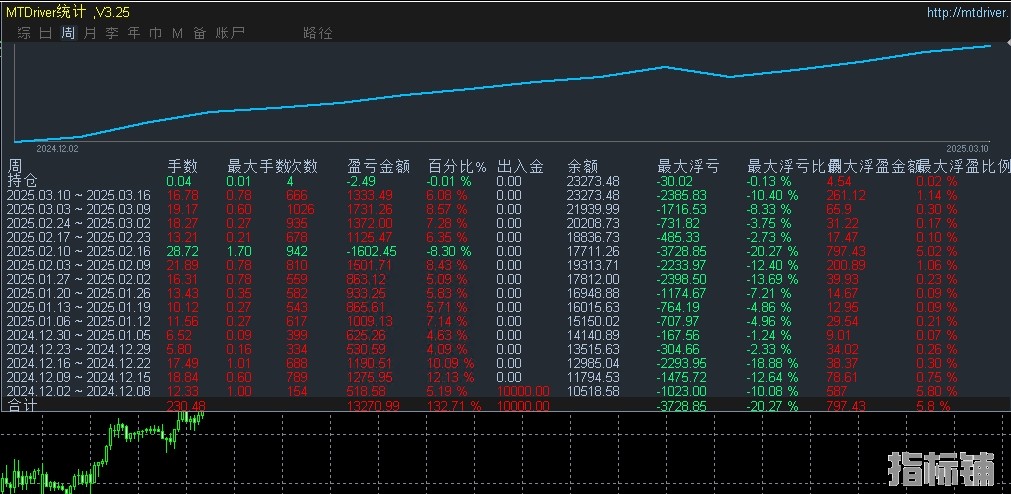Switch to the 综 summary tab

click(23, 33)
